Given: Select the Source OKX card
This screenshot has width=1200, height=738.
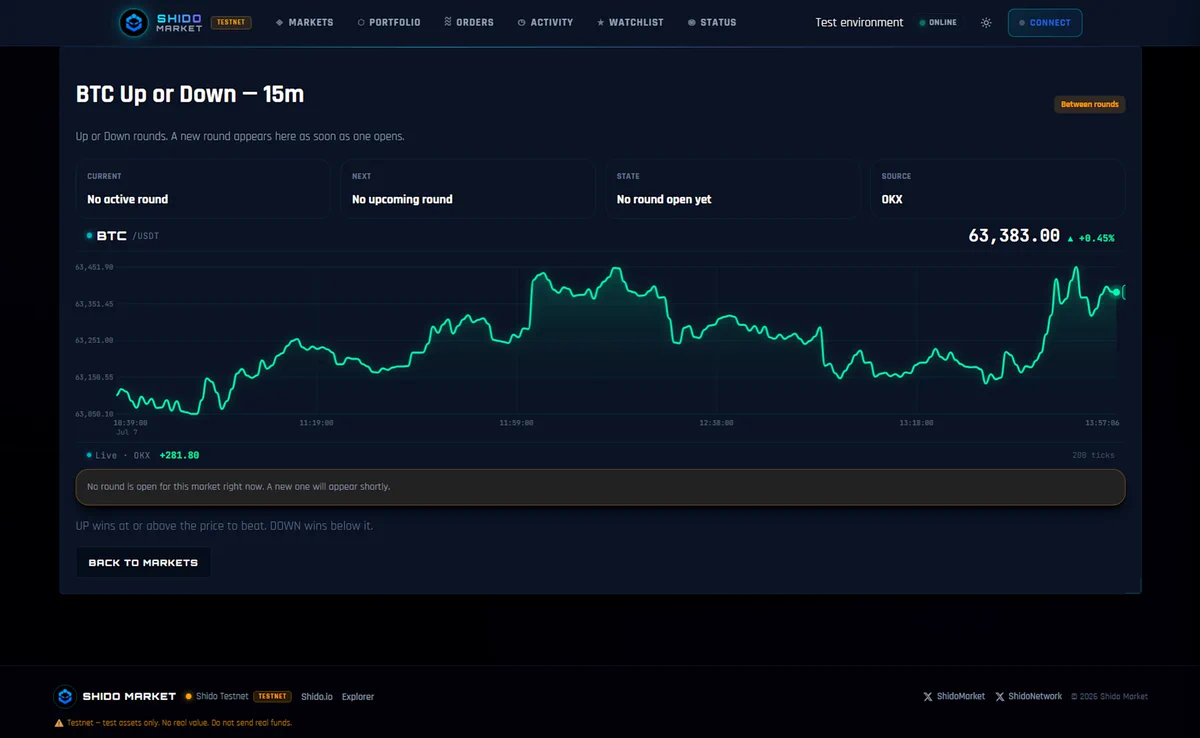Looking at the screenshot, I should coord(998,188).
